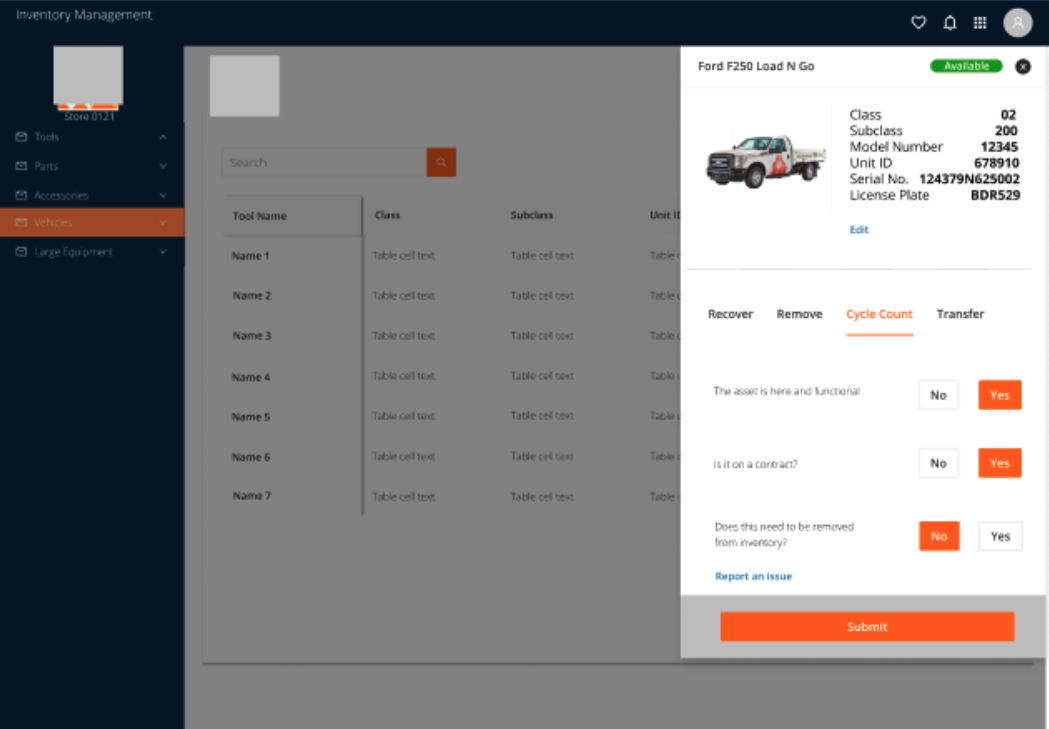Screen dimensions: 1049x729
Task: Select the Parts icon in the sidebar
Action: pos(22,166)
